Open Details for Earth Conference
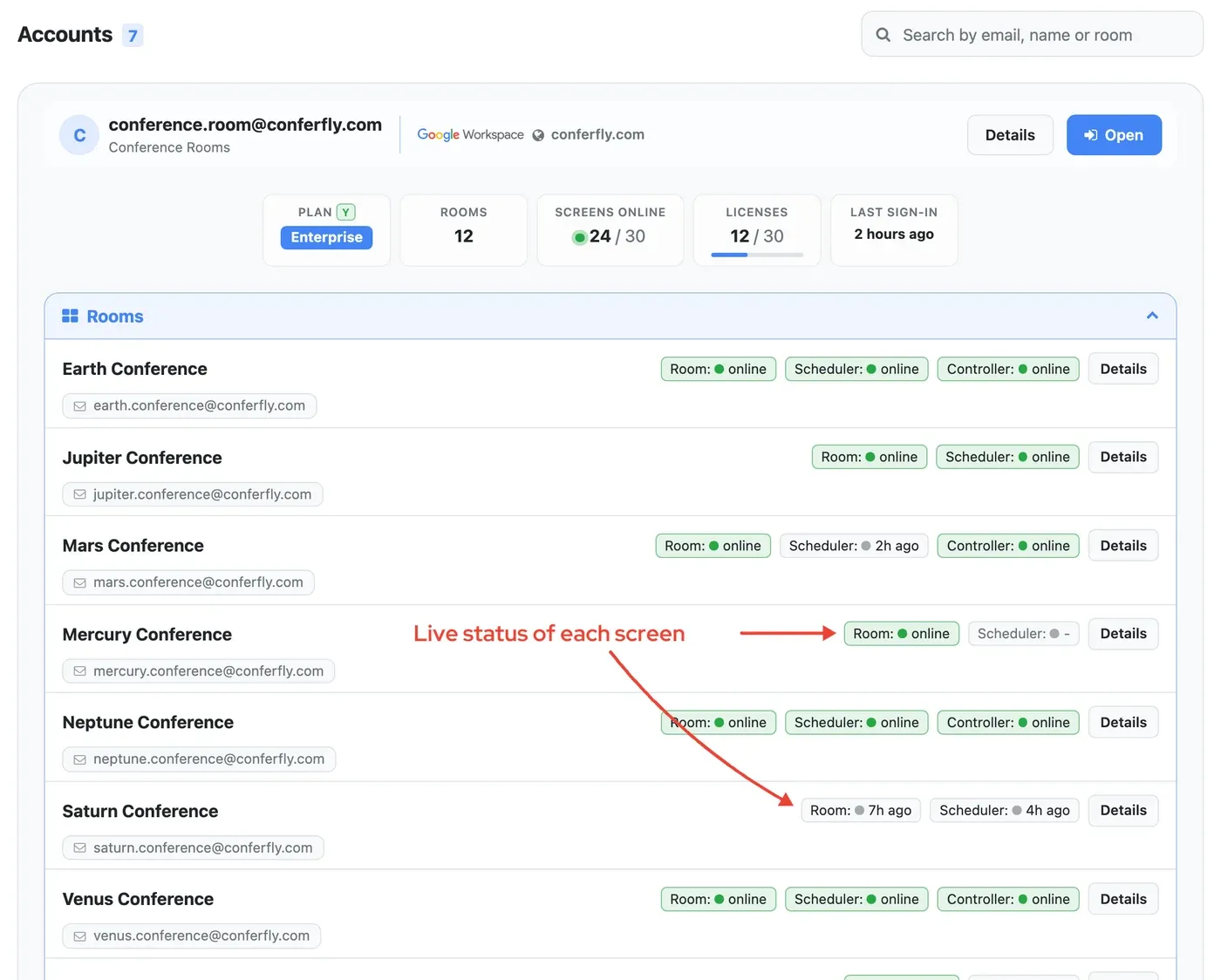The image size is (1221, 980). pyautogui.click(x=1123, y=369)
